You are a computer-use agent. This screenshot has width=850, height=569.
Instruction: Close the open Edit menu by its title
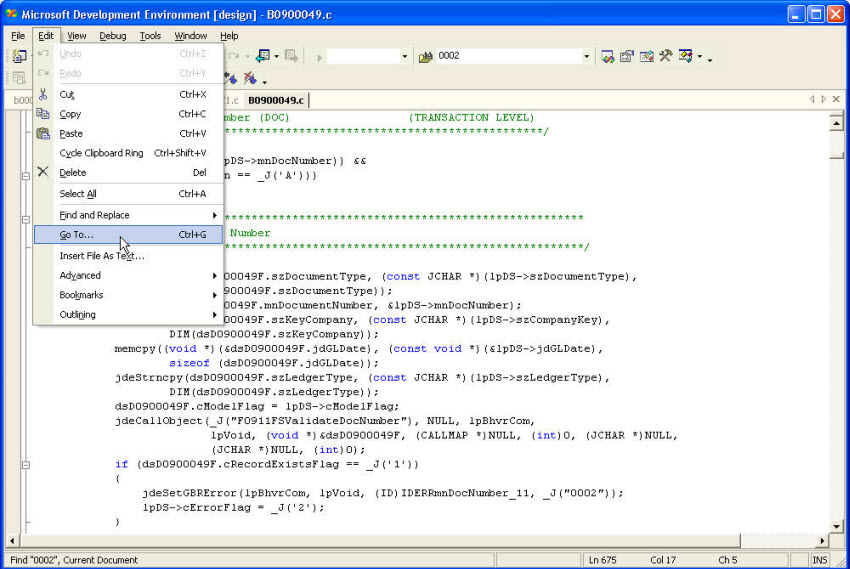coord(46,36)
